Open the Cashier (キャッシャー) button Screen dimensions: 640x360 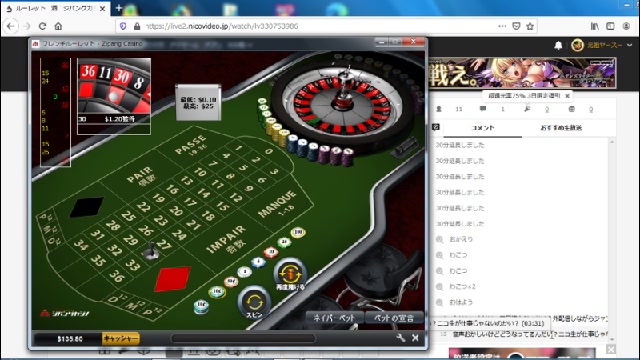(121, 338)
